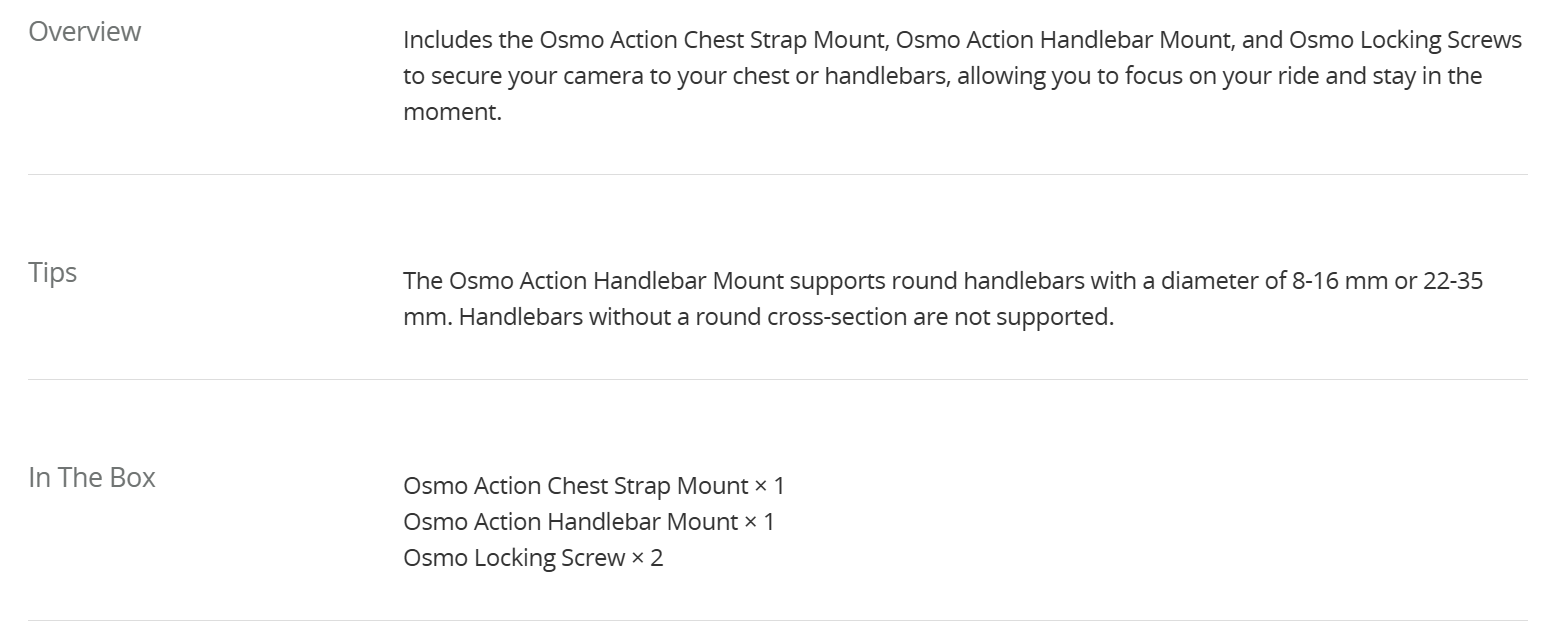
Task: Click the Overview section heading
Action: point(85,32)
